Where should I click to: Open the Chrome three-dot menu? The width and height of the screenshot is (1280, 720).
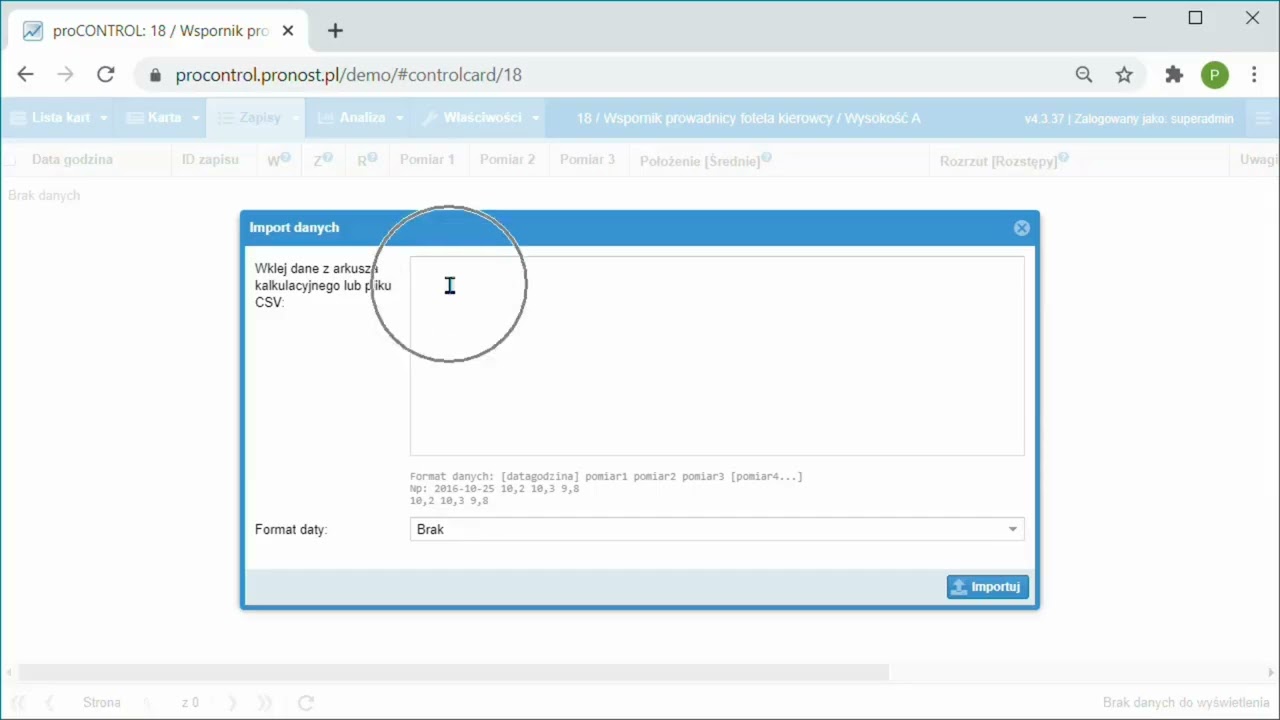tap(1254, 75)
